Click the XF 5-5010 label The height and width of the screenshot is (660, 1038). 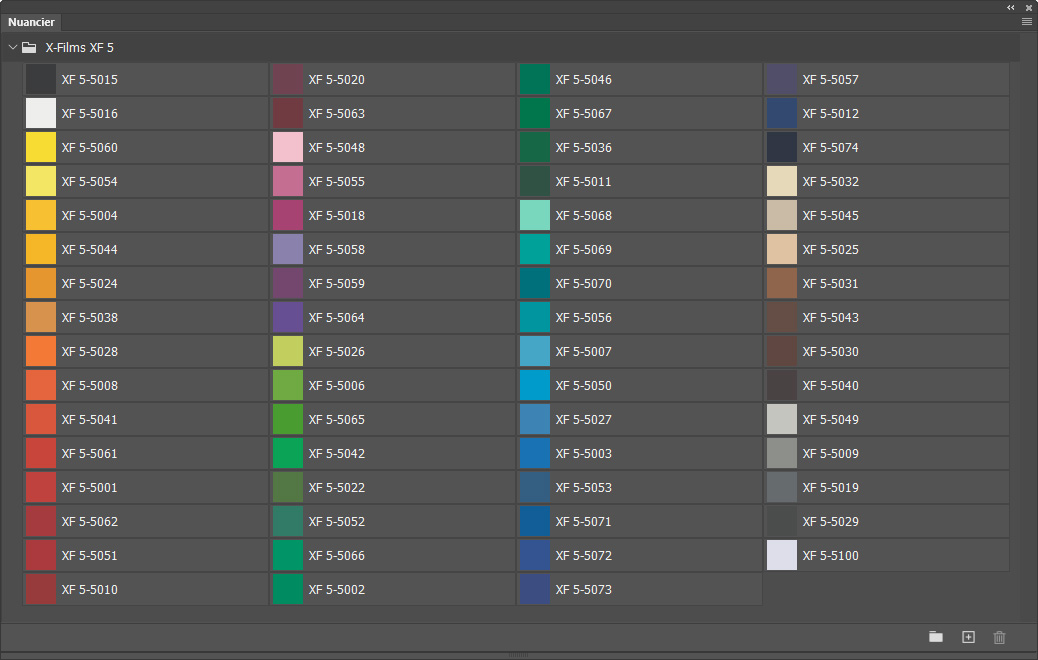(x=89, y=590)
